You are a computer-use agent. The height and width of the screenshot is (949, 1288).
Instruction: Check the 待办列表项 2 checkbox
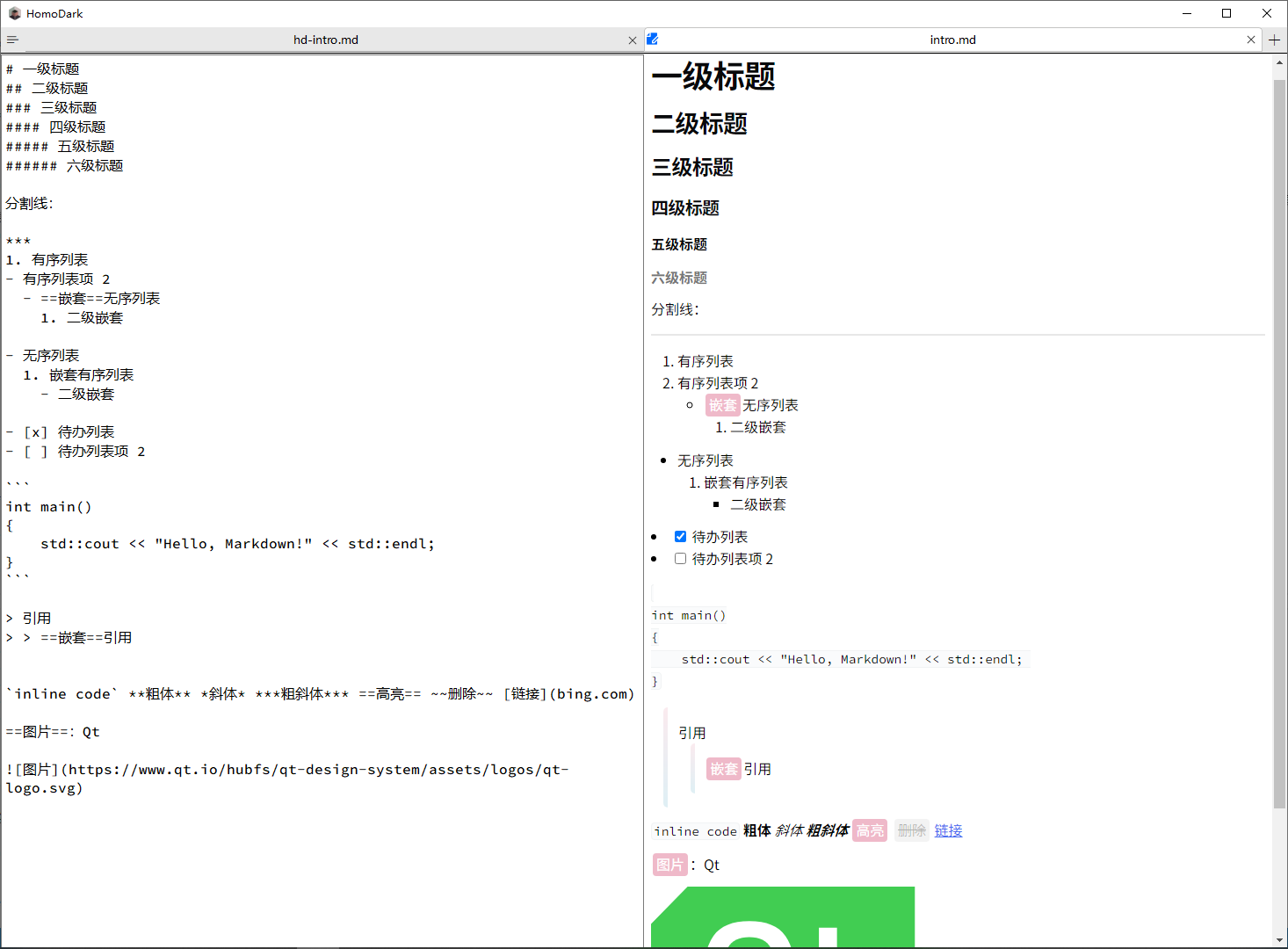(680, 558)
